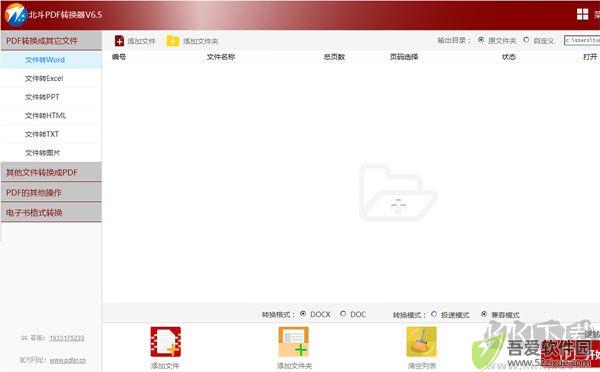Image resolution: width=600 pixels, height=372 pixels.
Task: Select 文件转TXT in sidebar
Action: (x=51, y=134)
